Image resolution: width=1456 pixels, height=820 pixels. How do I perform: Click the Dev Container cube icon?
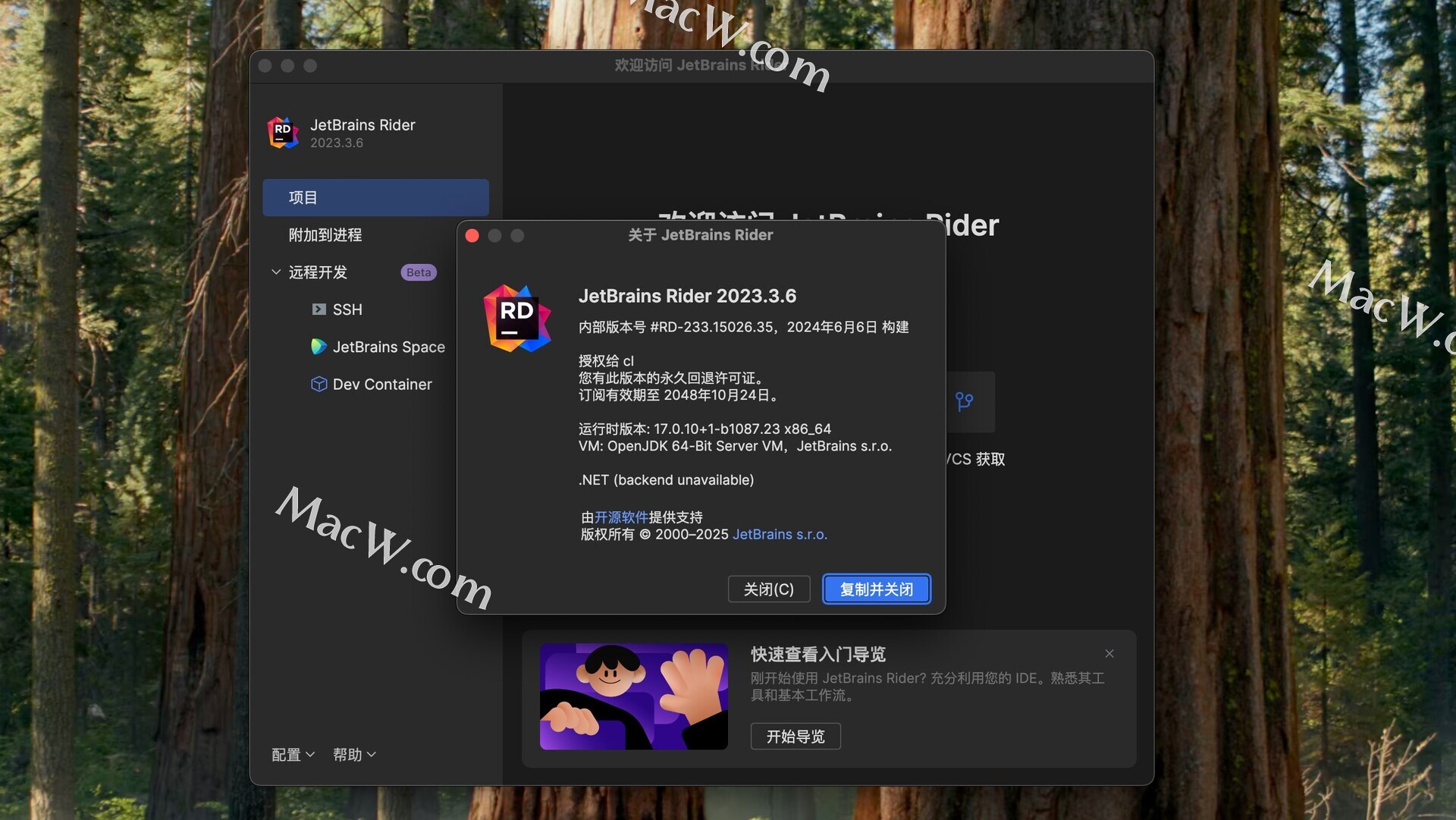tap(318, 384)
